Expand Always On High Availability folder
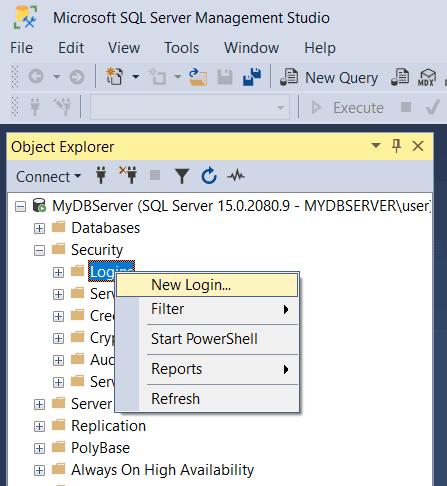Viewport: 447px width, 486px height. (x=39, y=471)
